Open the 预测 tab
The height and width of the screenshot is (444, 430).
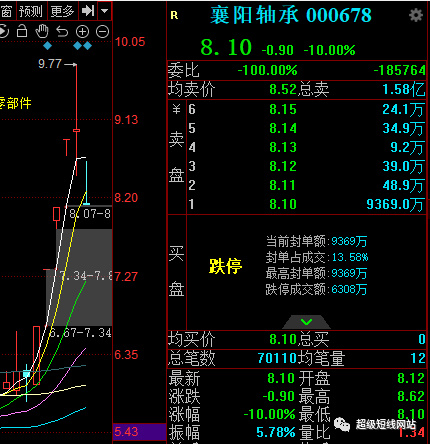(31, 11)
